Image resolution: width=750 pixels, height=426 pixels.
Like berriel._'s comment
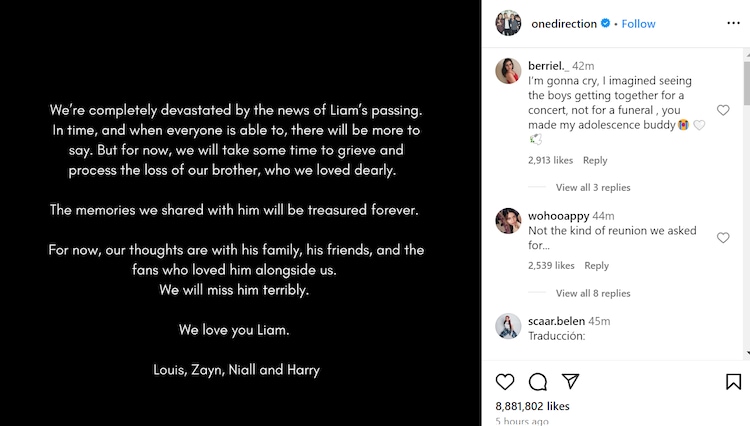[x=723, y=110]
